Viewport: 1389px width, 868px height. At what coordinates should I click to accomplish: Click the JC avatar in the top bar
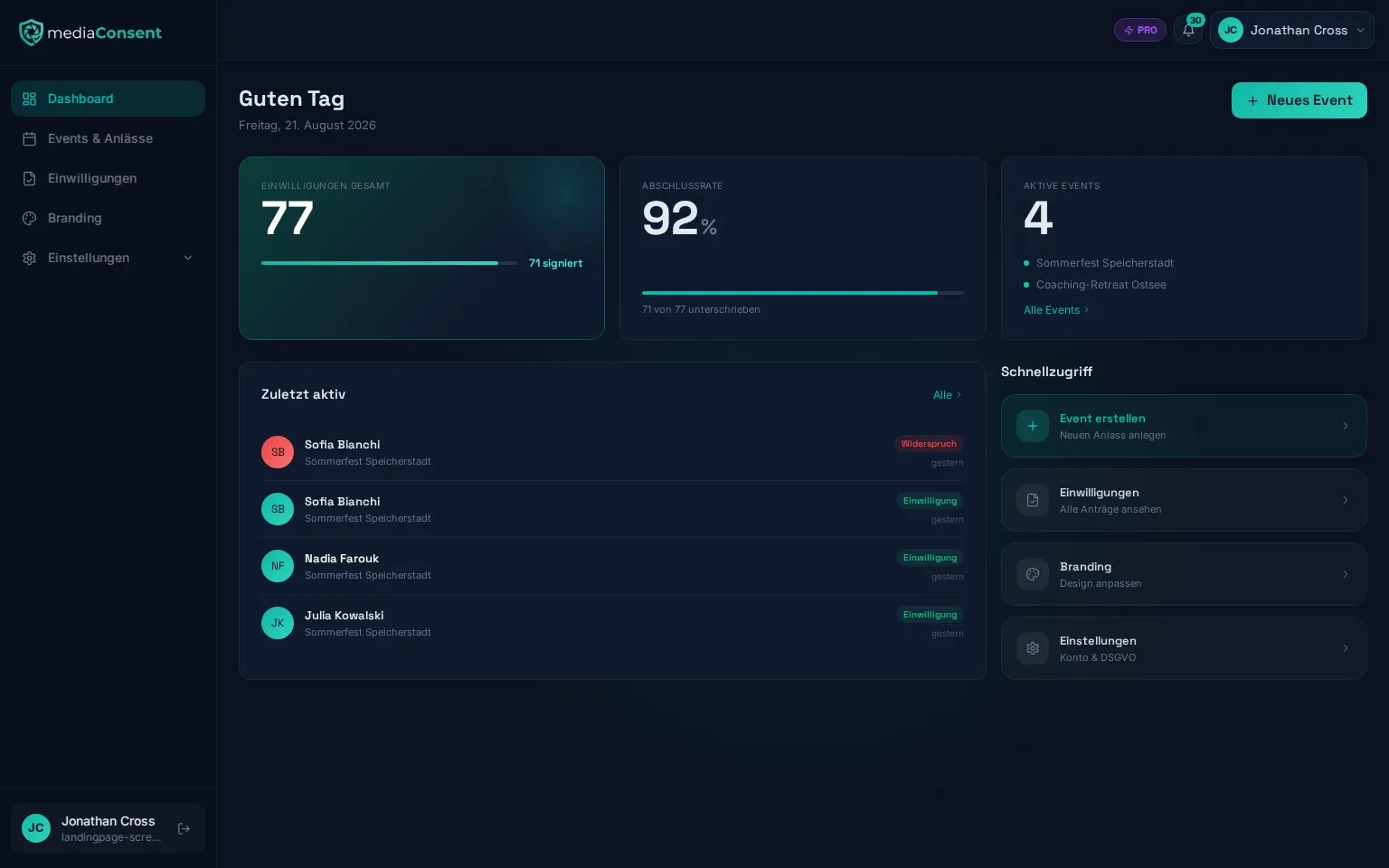(1230, 30)
